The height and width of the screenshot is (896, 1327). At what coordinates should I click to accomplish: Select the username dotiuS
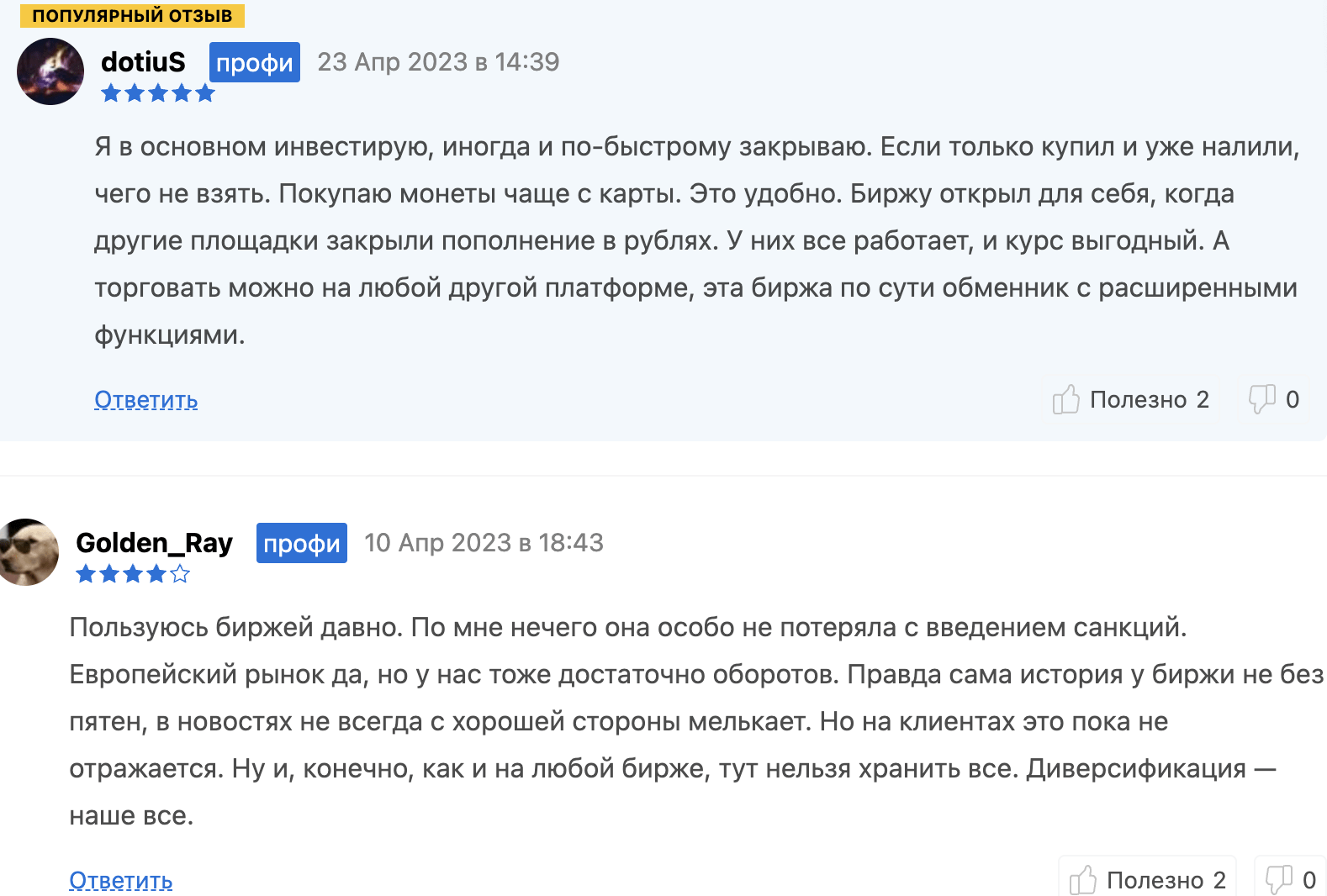(x=143, y=61)
